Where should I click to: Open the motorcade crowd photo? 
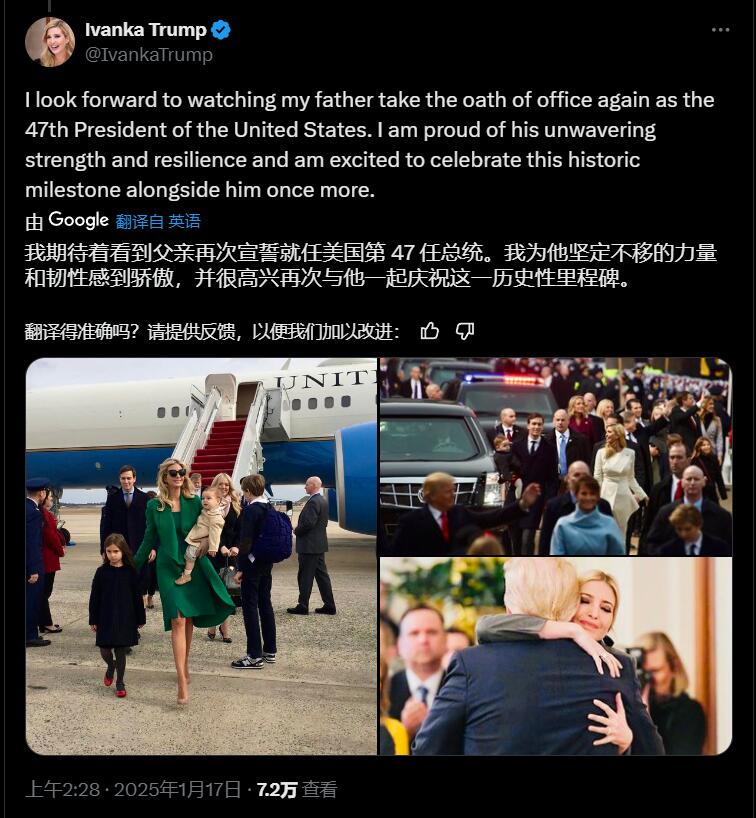556,456
